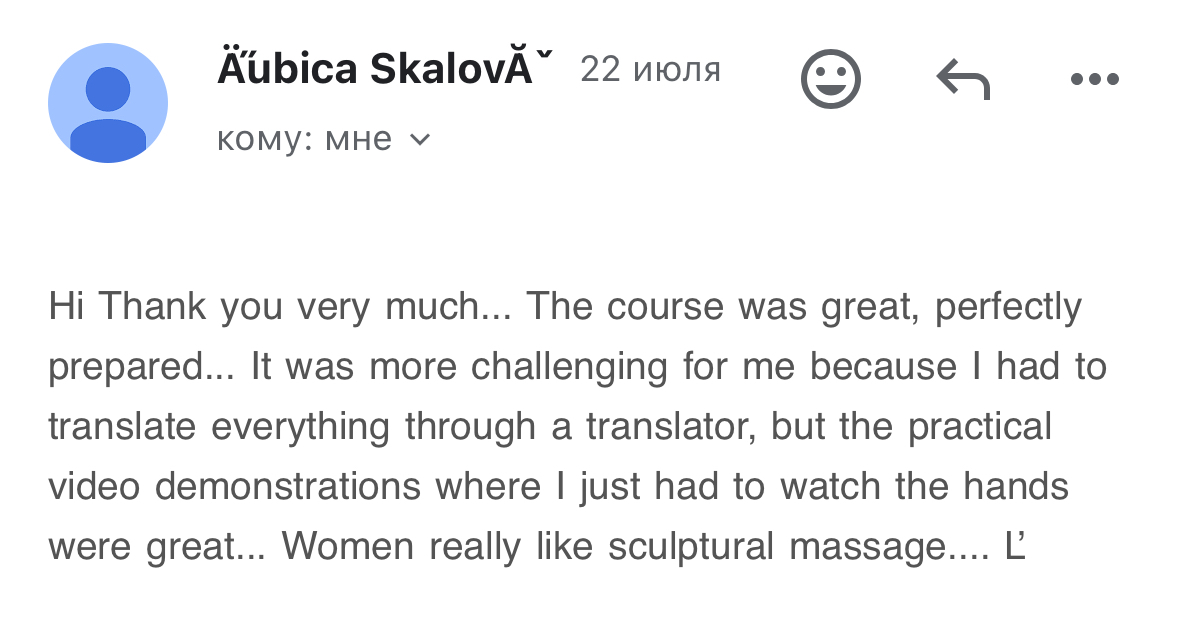Open the three-dot more options menu

click(1094, 80)
